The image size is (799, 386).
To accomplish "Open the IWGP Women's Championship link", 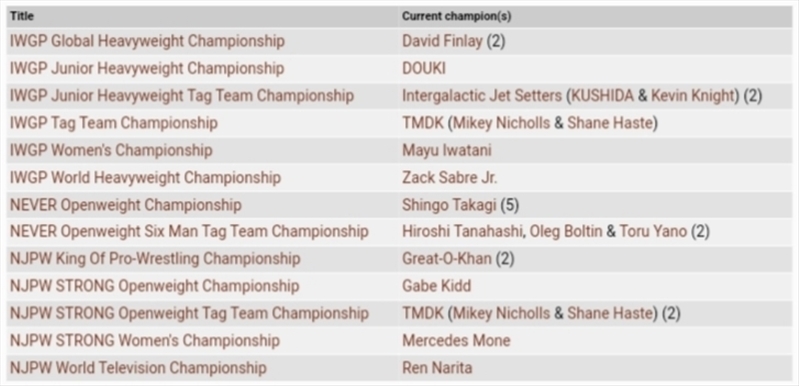I will pyautogui.click(x=111, y=150).
